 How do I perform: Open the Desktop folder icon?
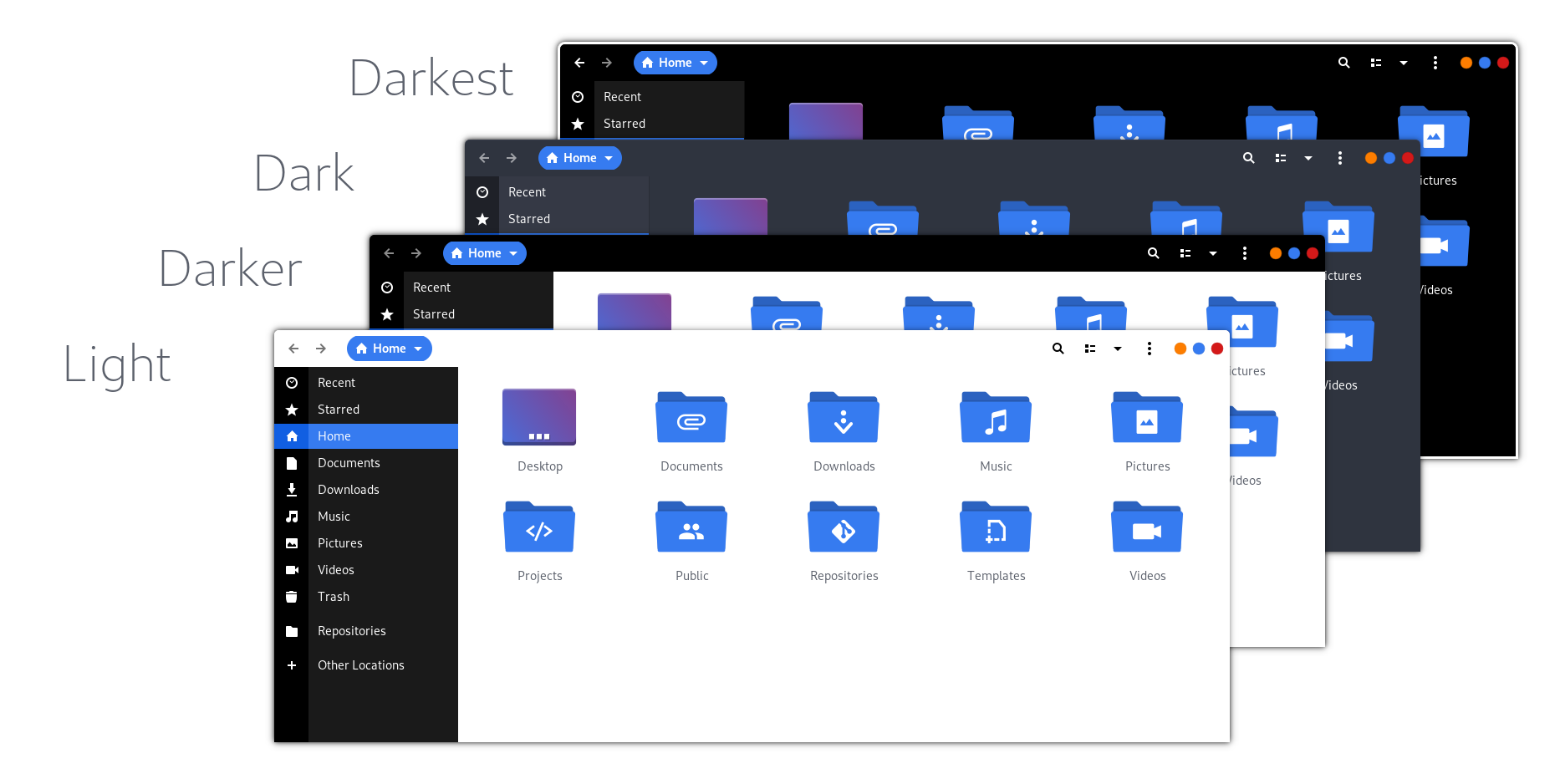[539, 417]
